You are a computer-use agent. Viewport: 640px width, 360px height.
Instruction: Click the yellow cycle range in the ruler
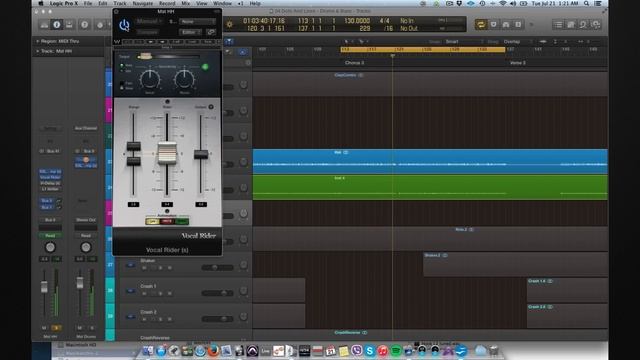(423, 49)
